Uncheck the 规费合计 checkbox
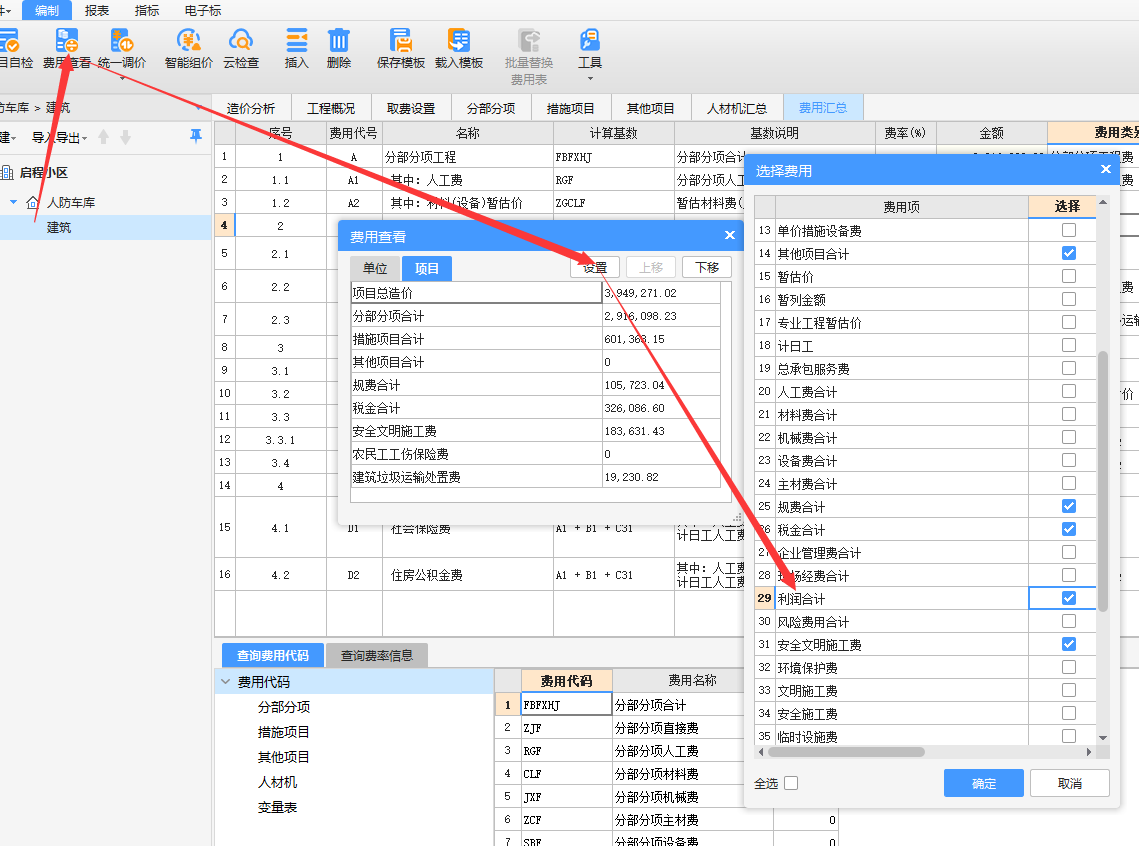 pos(1069,506)
